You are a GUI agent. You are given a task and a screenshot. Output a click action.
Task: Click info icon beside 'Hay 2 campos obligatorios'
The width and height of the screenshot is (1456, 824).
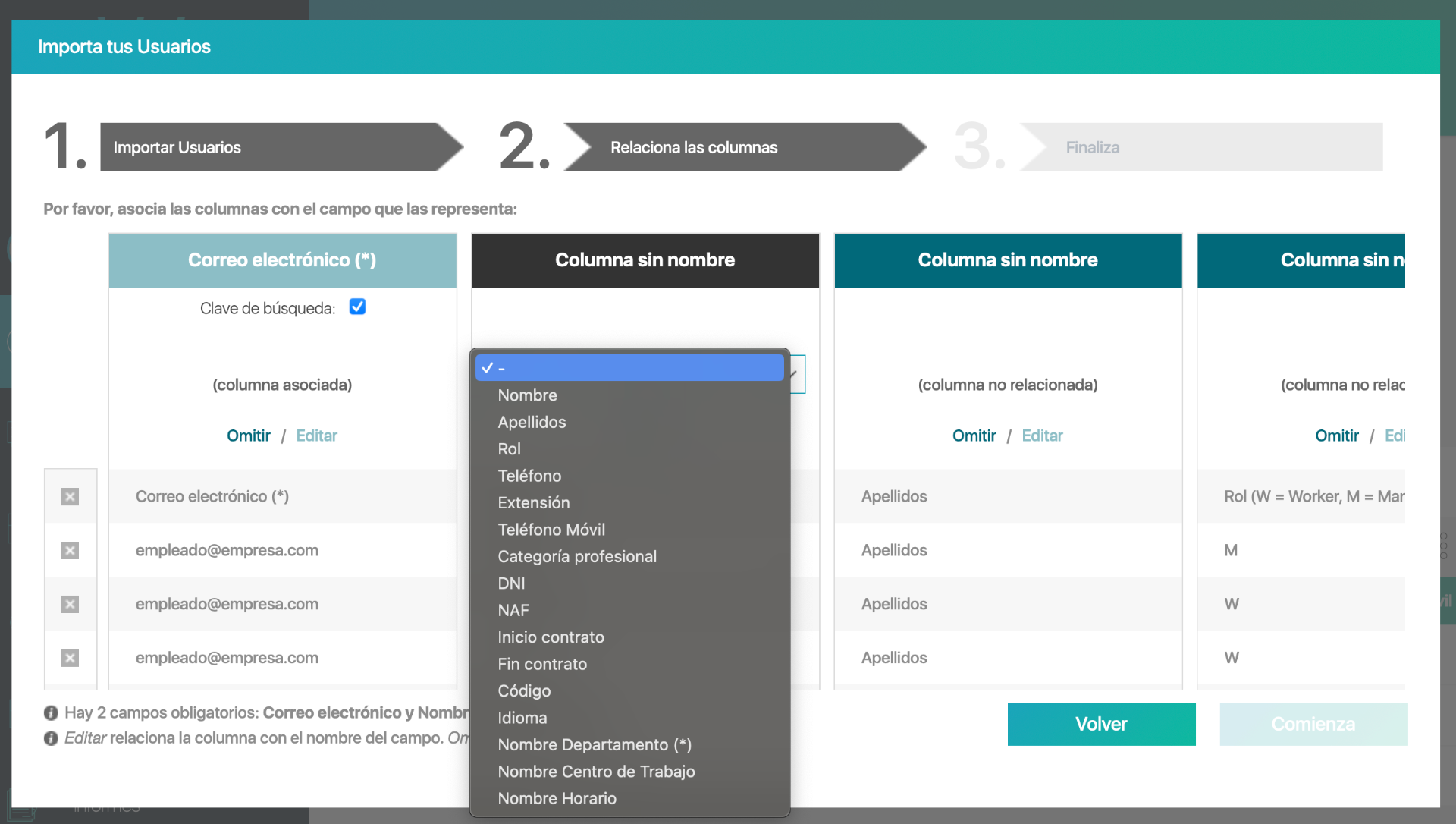51,712
